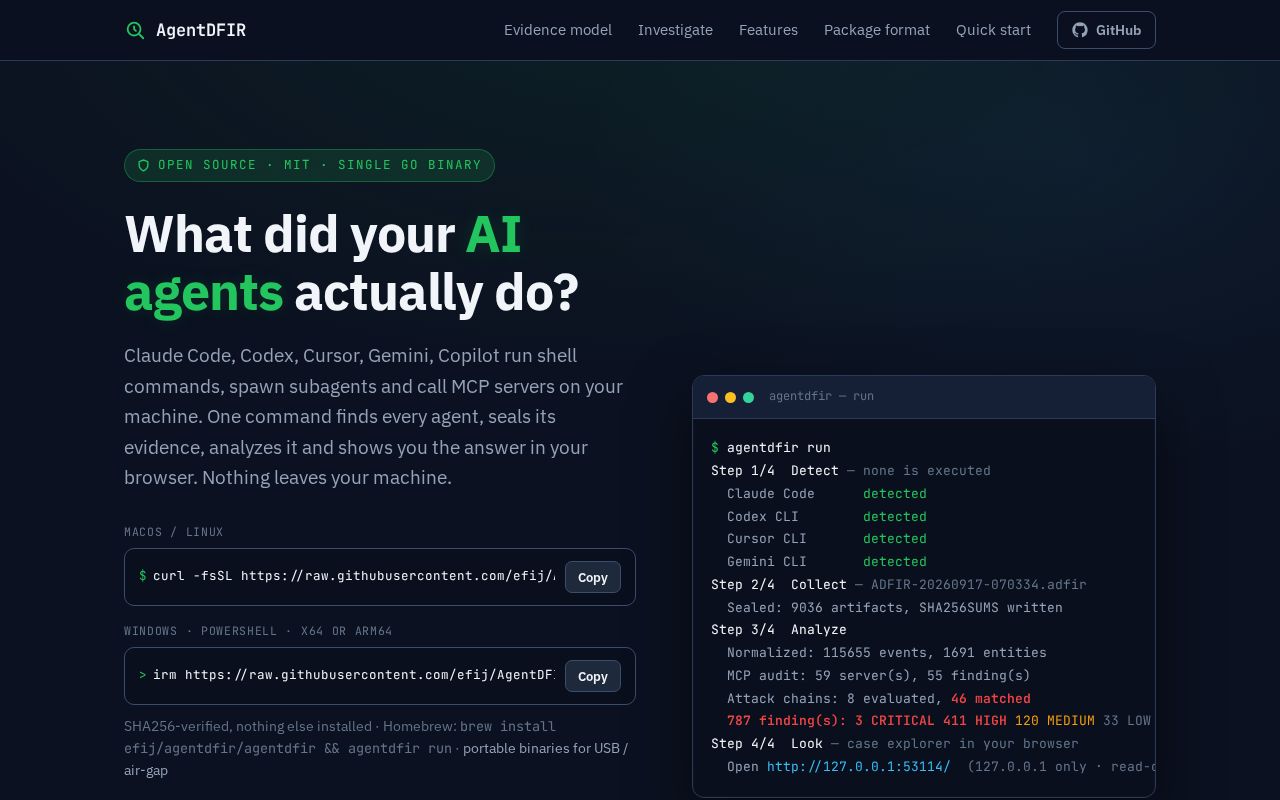This screenshot has width=1280, height=800.
Task: Click the headline "What did your AI agents actually do?"
Action: pos(351,263)
